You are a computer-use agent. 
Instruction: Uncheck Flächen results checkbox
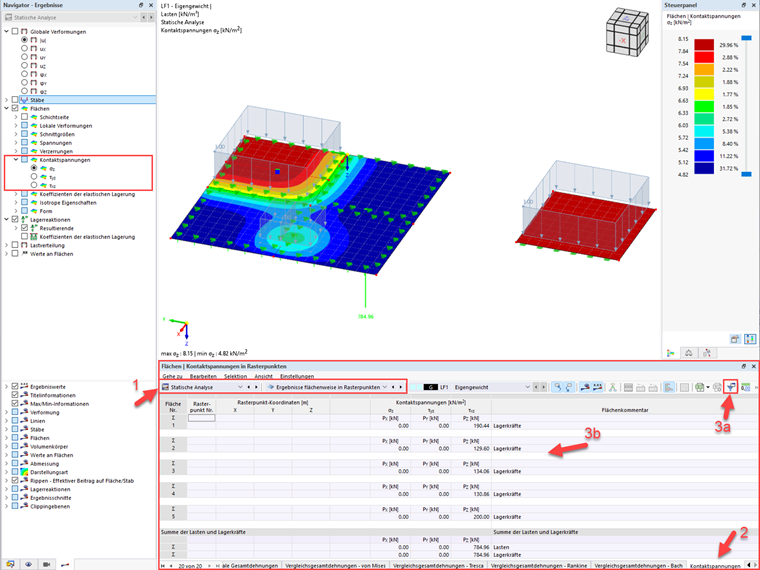pyautogui.click(x=15, y=109)
